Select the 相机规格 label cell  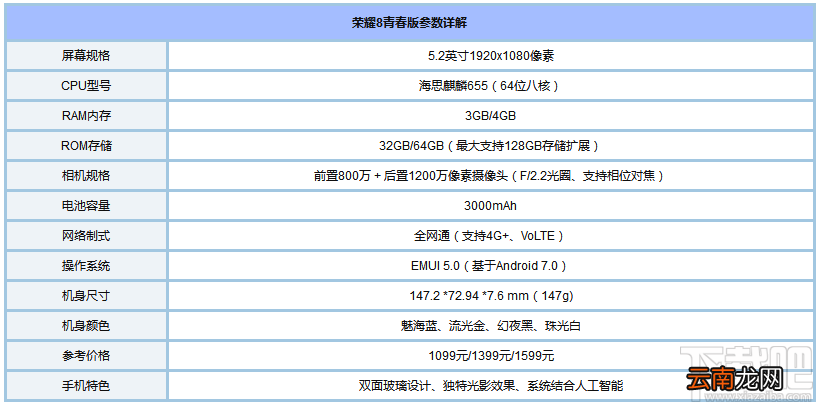(86, 176)
